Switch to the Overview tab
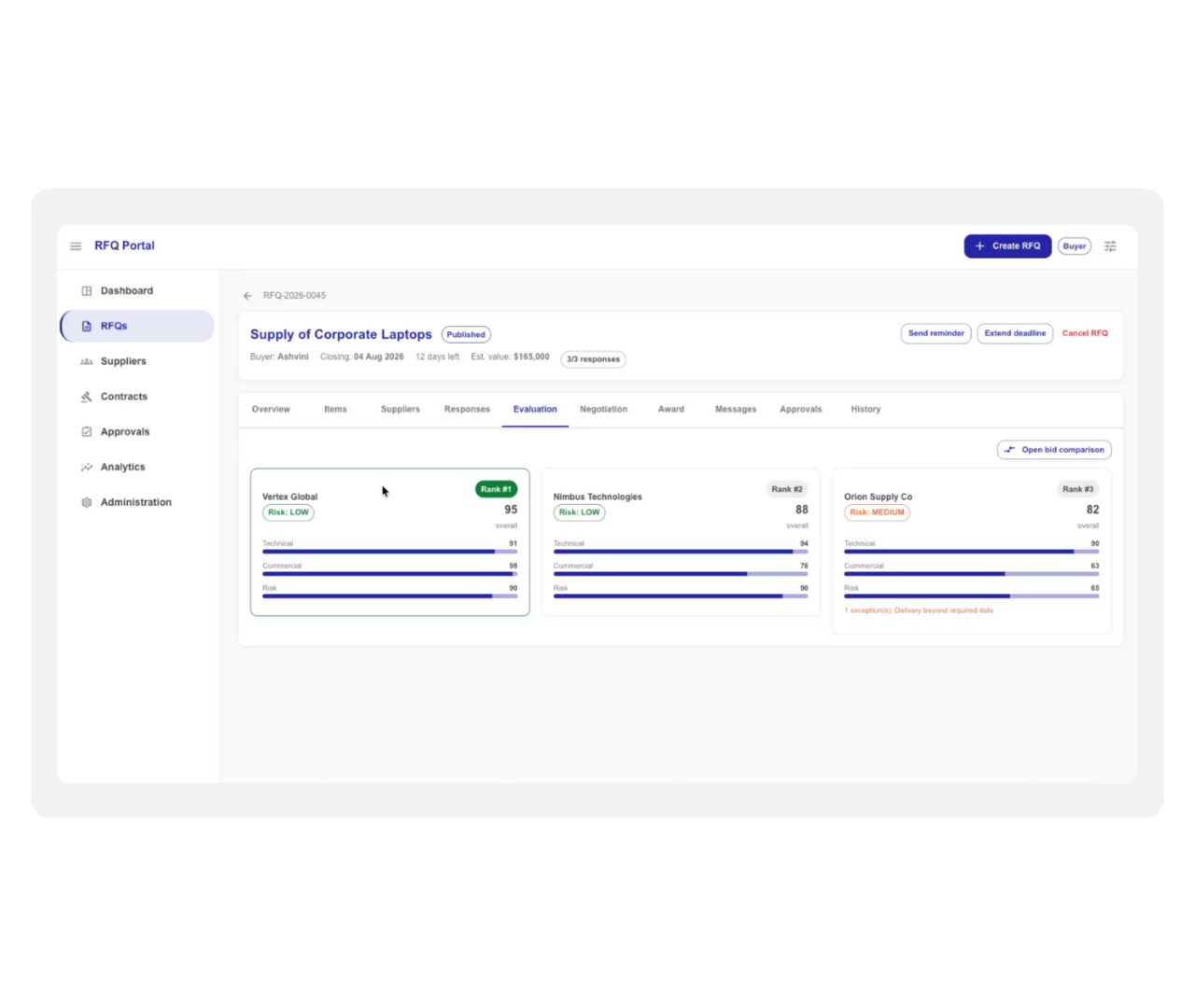The width and height of the screenshot is (1195, 1008). tap(271, 410)
